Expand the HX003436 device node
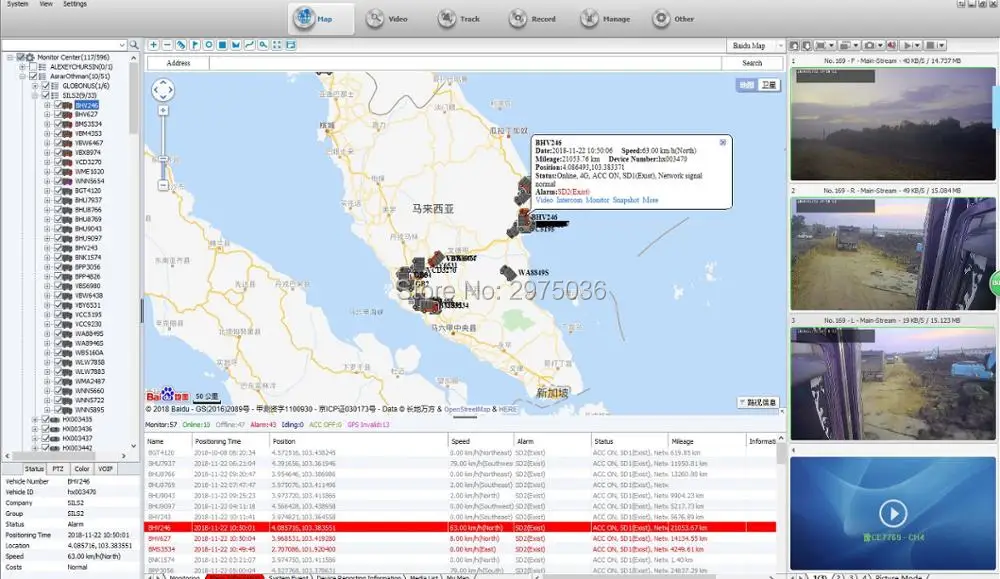 pos(35,429)
